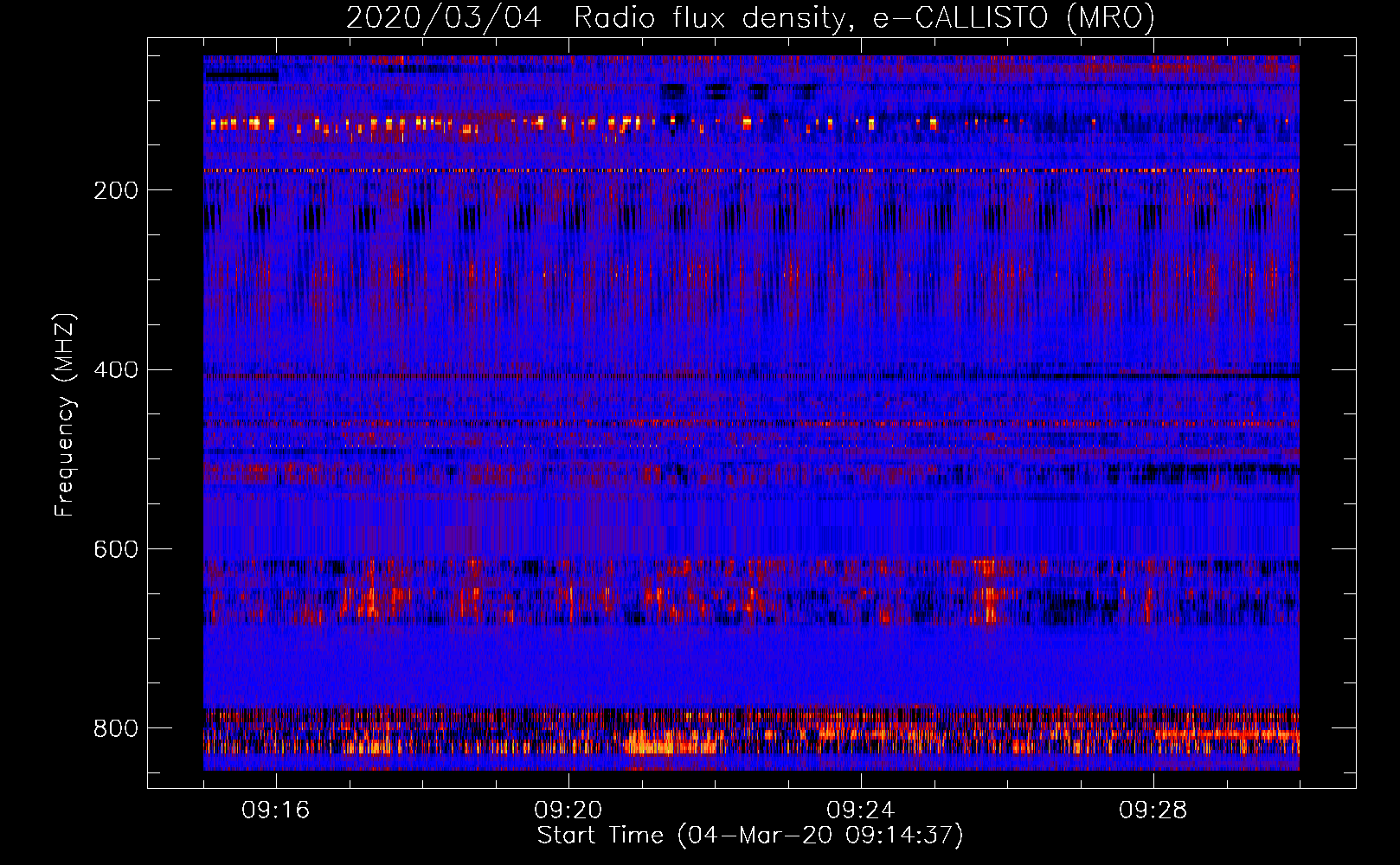Click the 09:20 time tick label
The image size is (1400, 865).
568,811
